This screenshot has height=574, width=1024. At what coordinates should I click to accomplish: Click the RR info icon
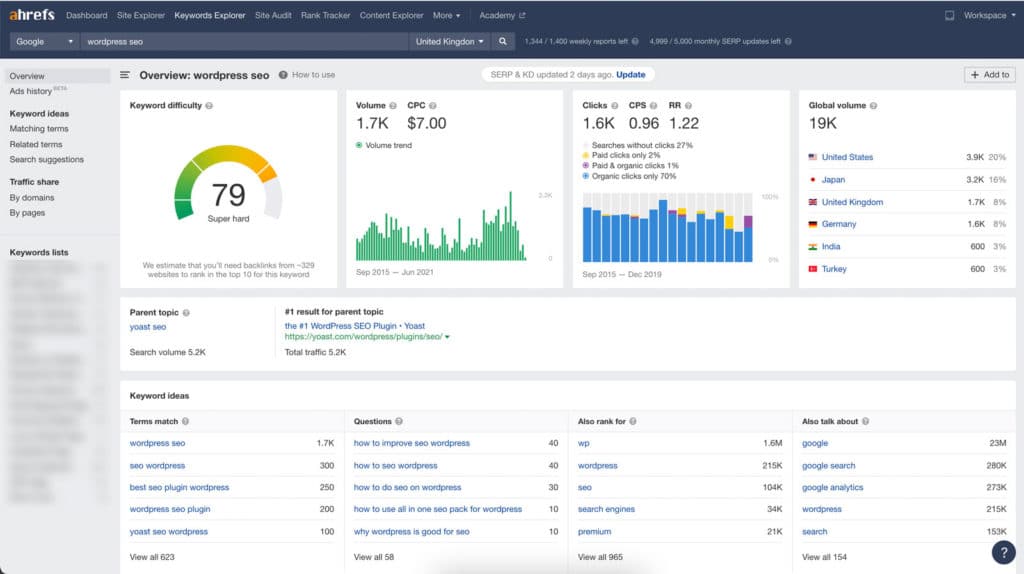point(688,106)
